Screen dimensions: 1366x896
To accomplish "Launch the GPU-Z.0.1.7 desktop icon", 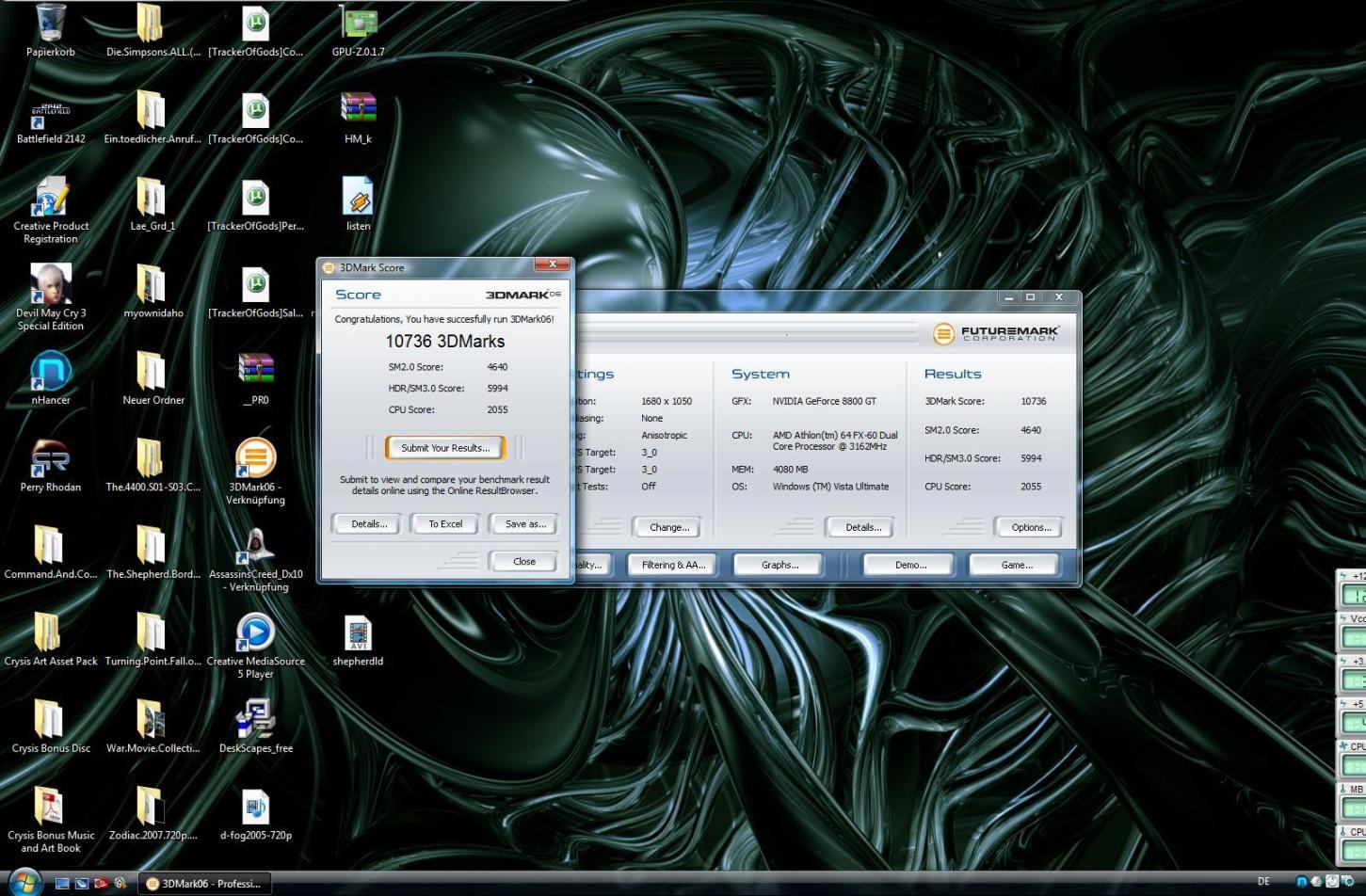I will tap(358, 30).
